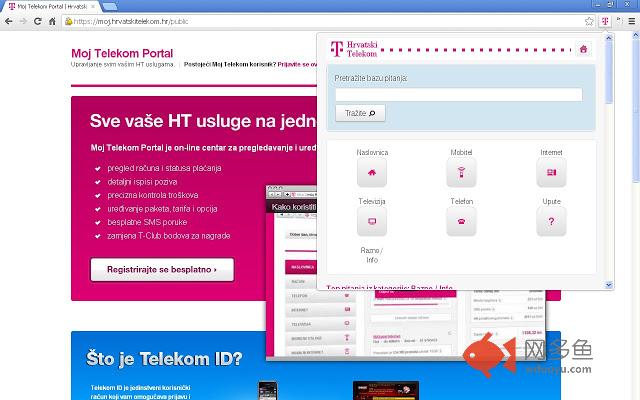Click the page vertical scrollbar thumb
The height and width of the screenshot is (400, 640).
point(636,110)
